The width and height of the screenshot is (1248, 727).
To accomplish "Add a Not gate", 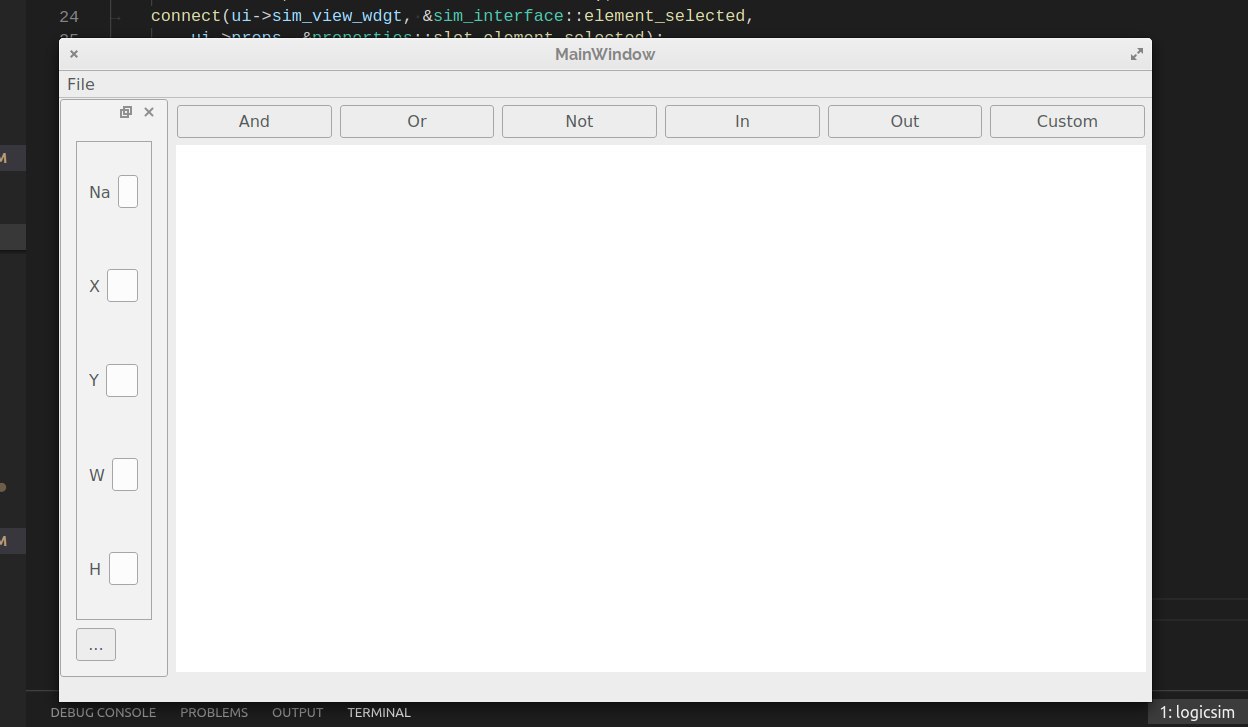I will point(579,121).
